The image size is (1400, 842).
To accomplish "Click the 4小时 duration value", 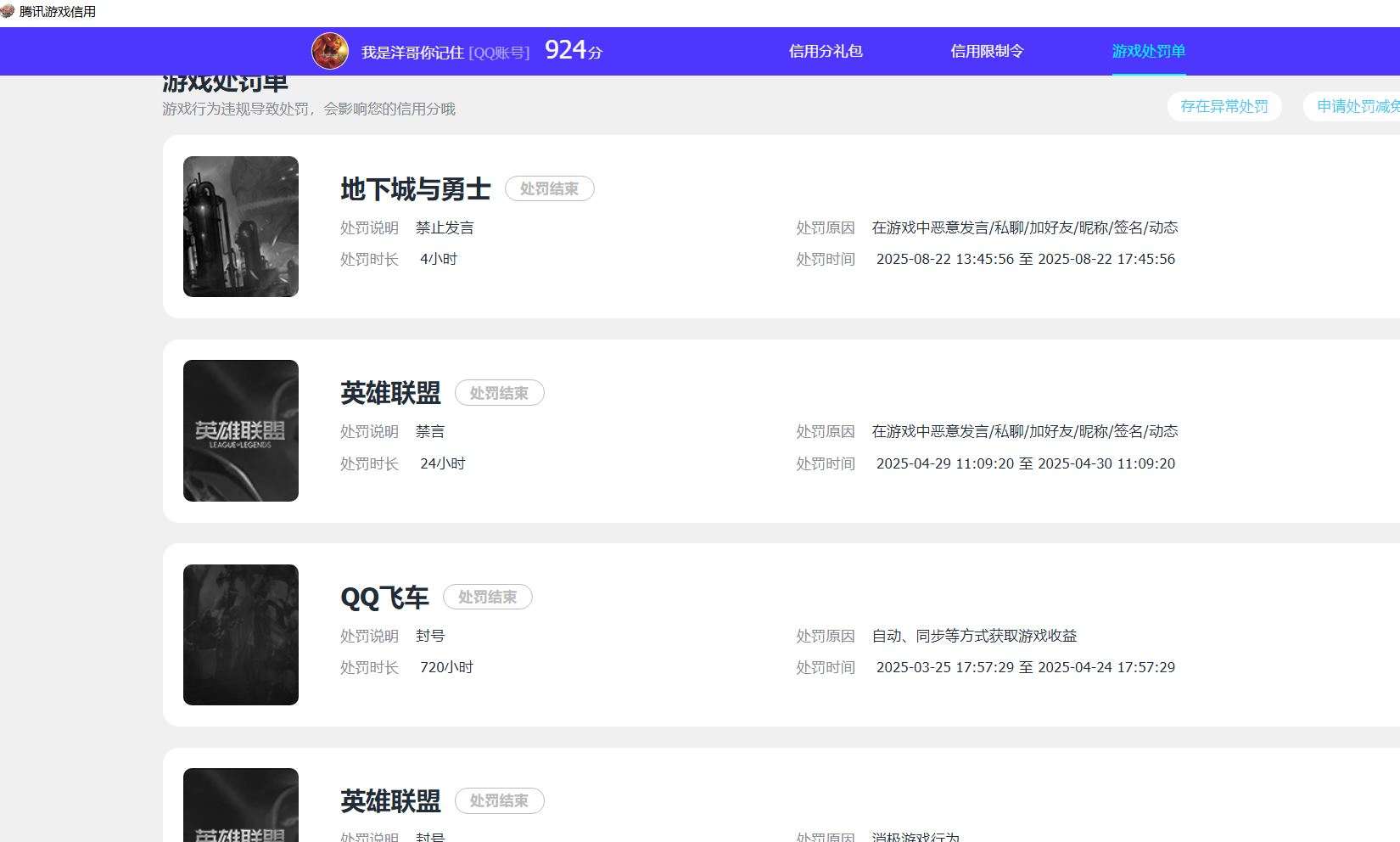I will click(x=439, y=259).
